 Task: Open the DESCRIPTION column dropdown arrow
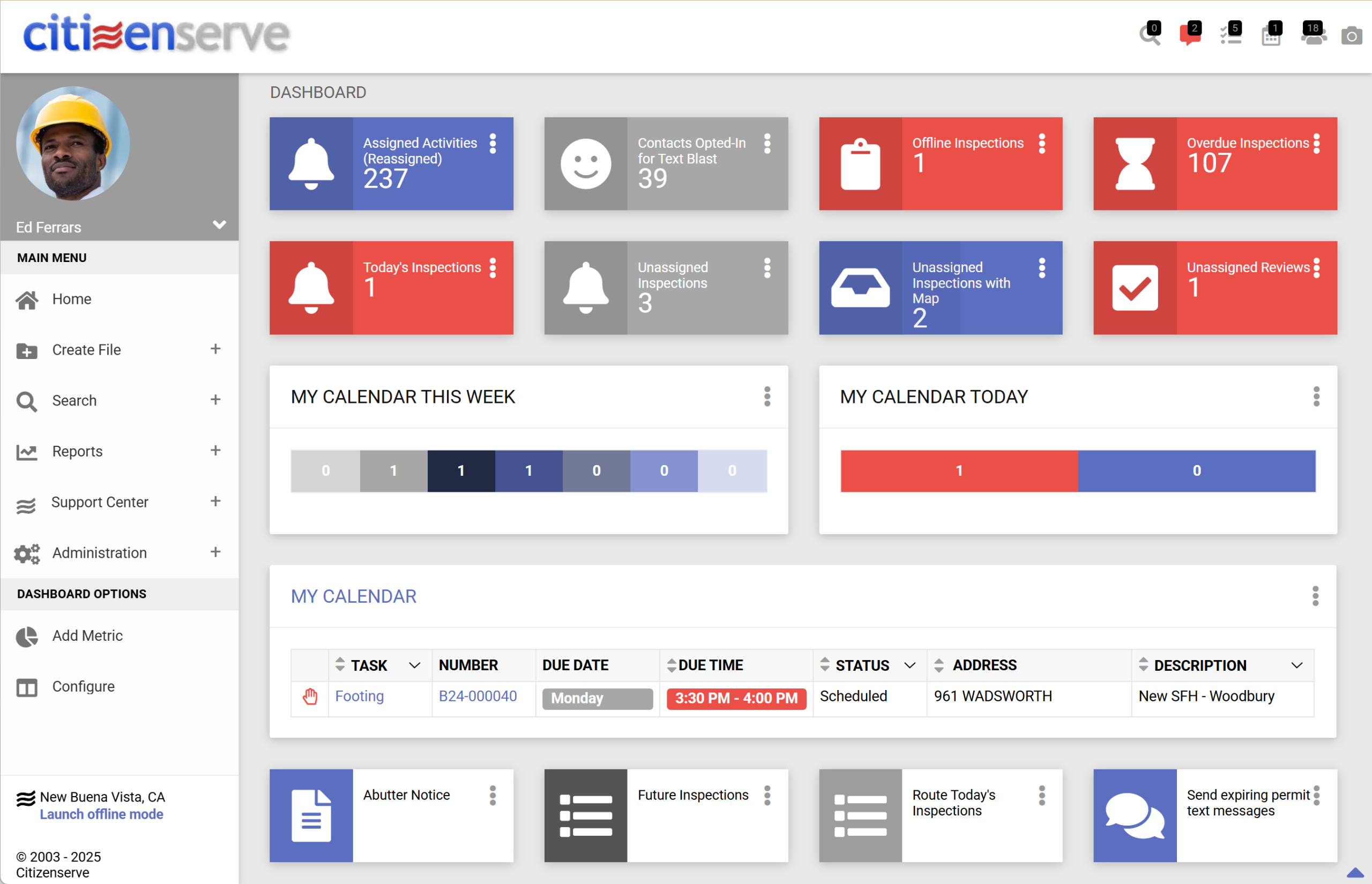coord(1296,665)
